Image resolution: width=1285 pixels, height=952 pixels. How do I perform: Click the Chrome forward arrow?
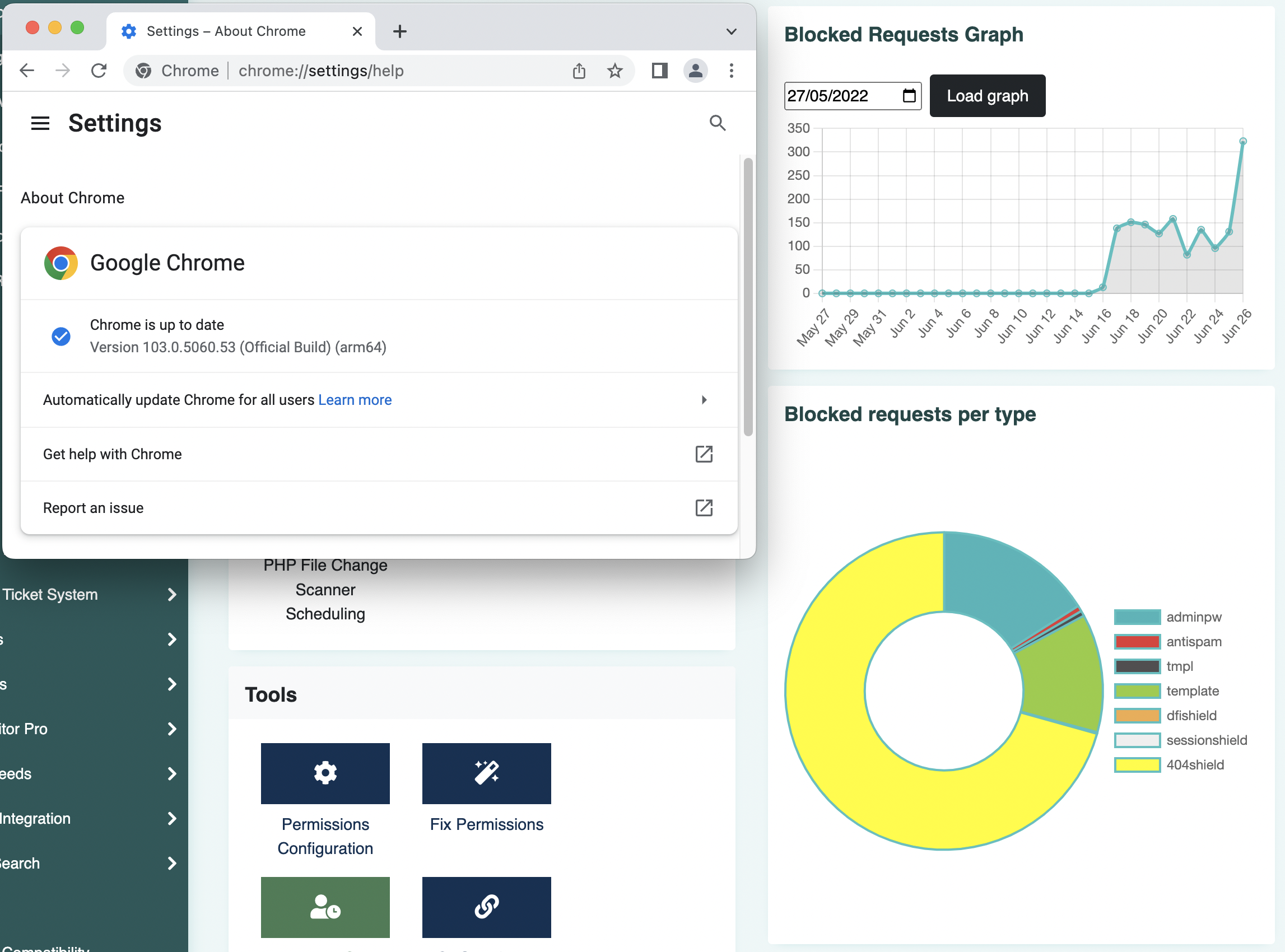point(62,71)
